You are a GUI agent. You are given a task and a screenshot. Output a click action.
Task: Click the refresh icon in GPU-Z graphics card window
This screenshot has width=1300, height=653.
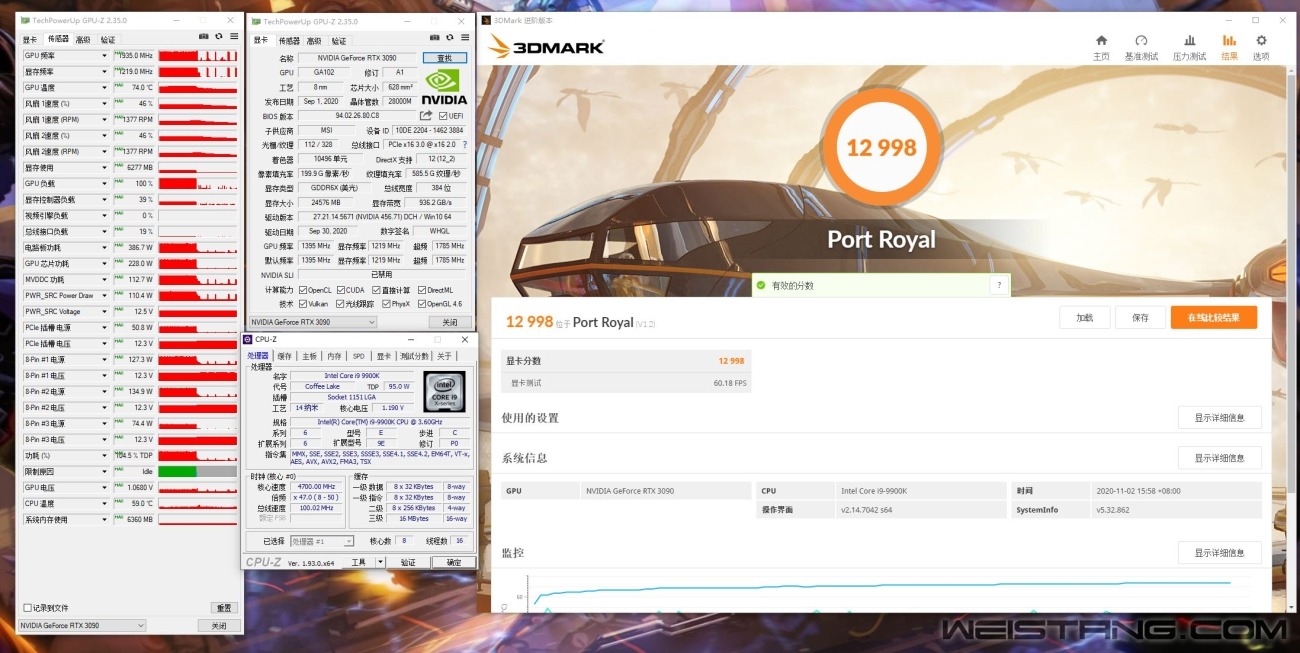tap(451, 37)
